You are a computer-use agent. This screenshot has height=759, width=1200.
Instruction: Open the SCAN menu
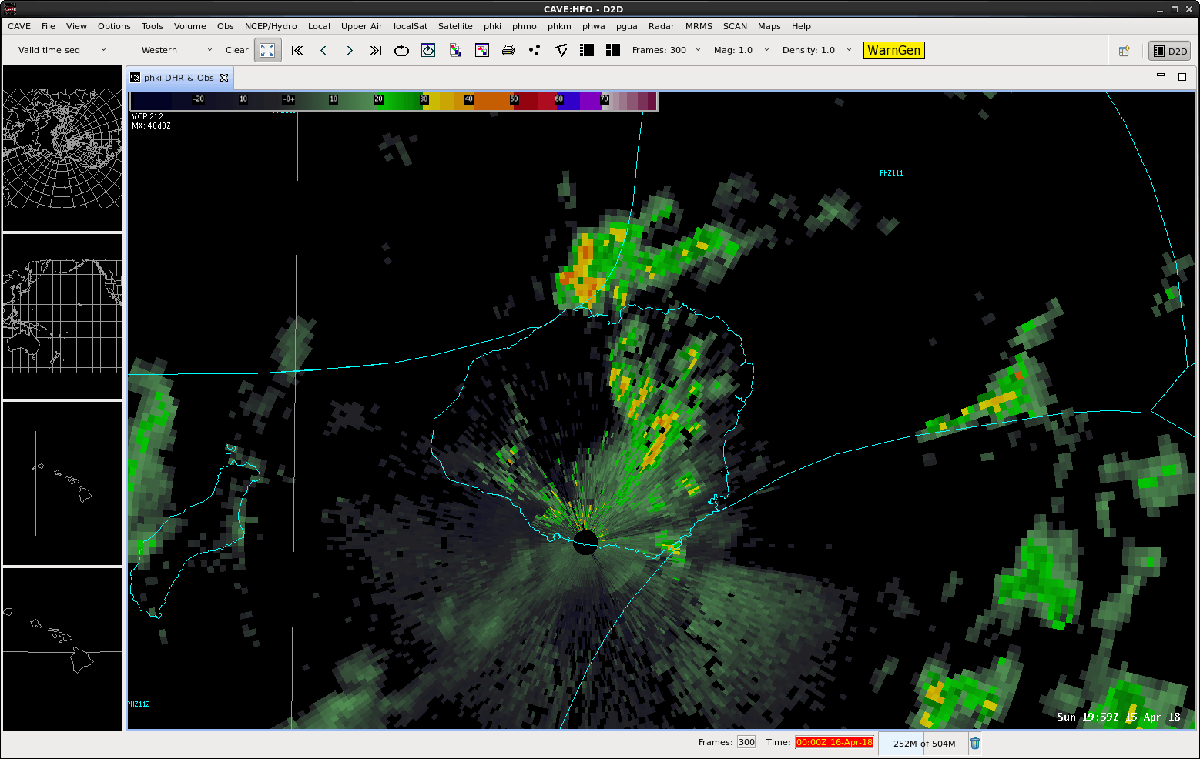(736, 26)
